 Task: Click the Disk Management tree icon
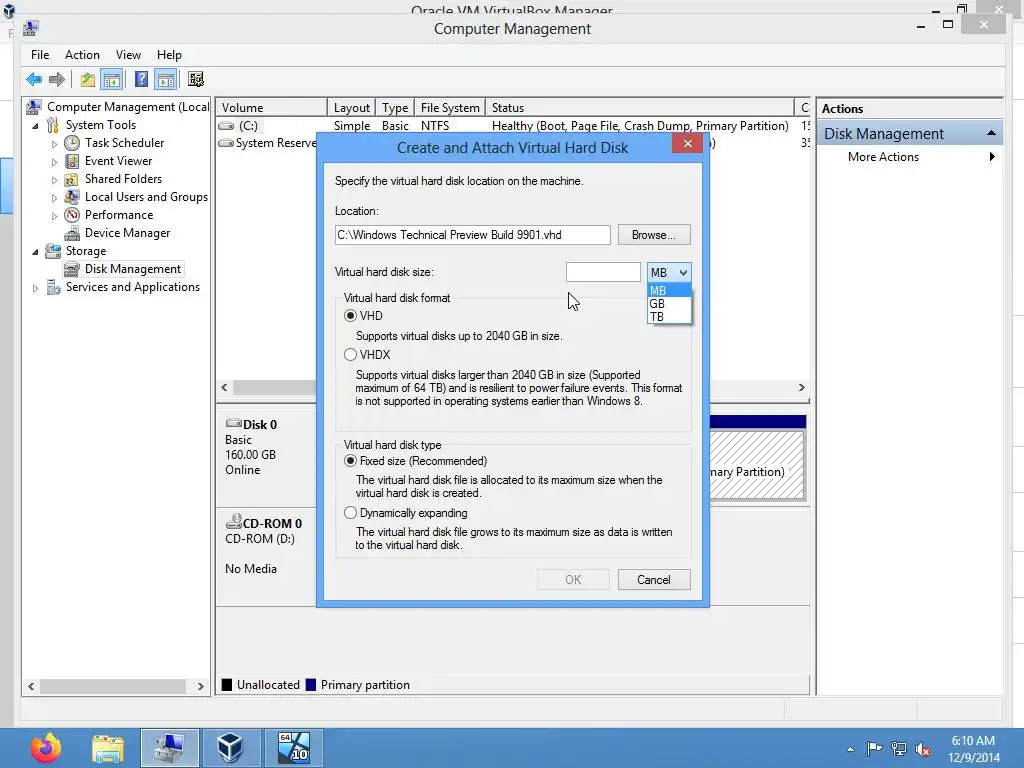(x=72, y=269)
